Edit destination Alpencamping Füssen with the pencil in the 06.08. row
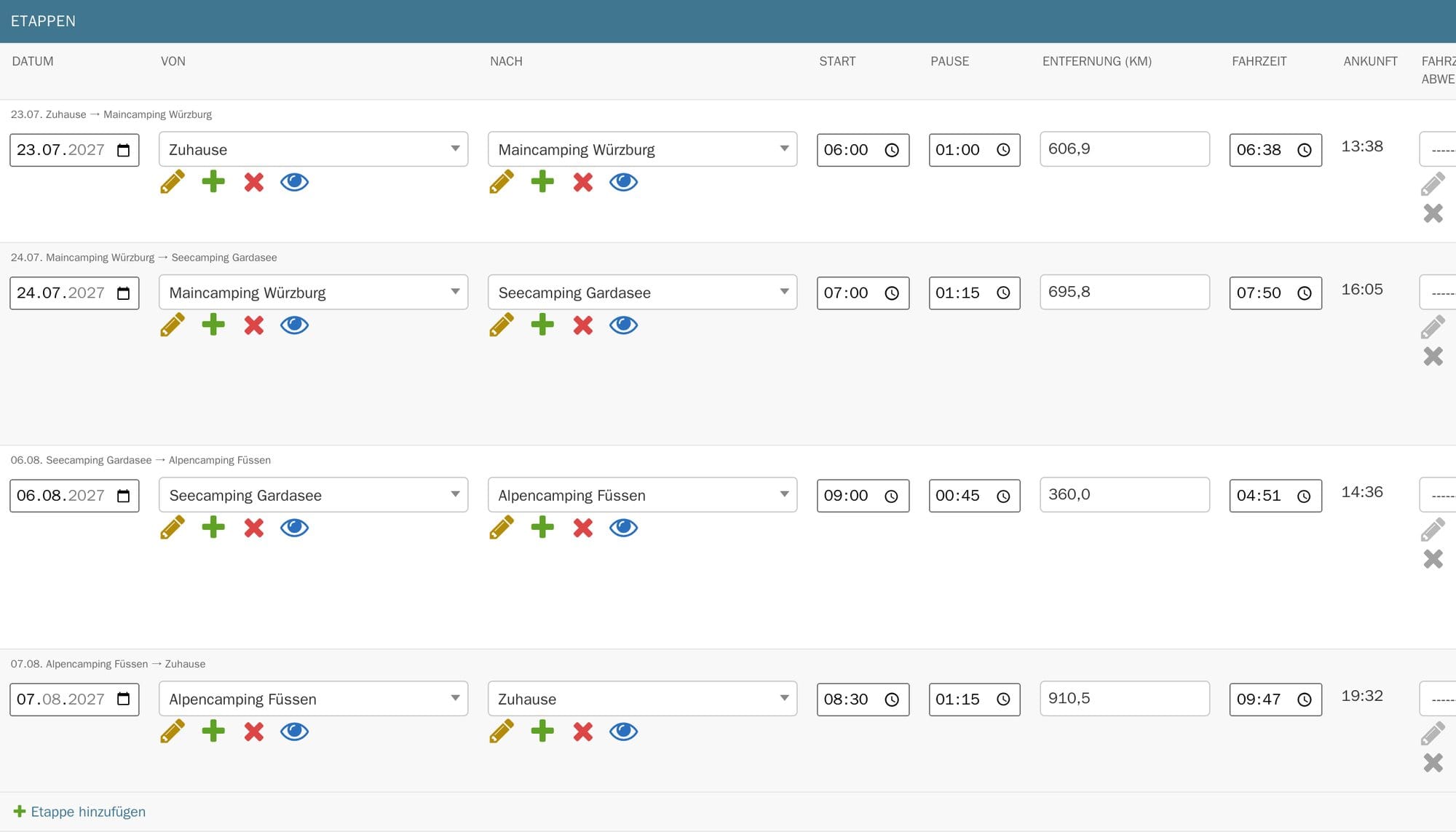 pyautogui.click(x=502, y=528)
